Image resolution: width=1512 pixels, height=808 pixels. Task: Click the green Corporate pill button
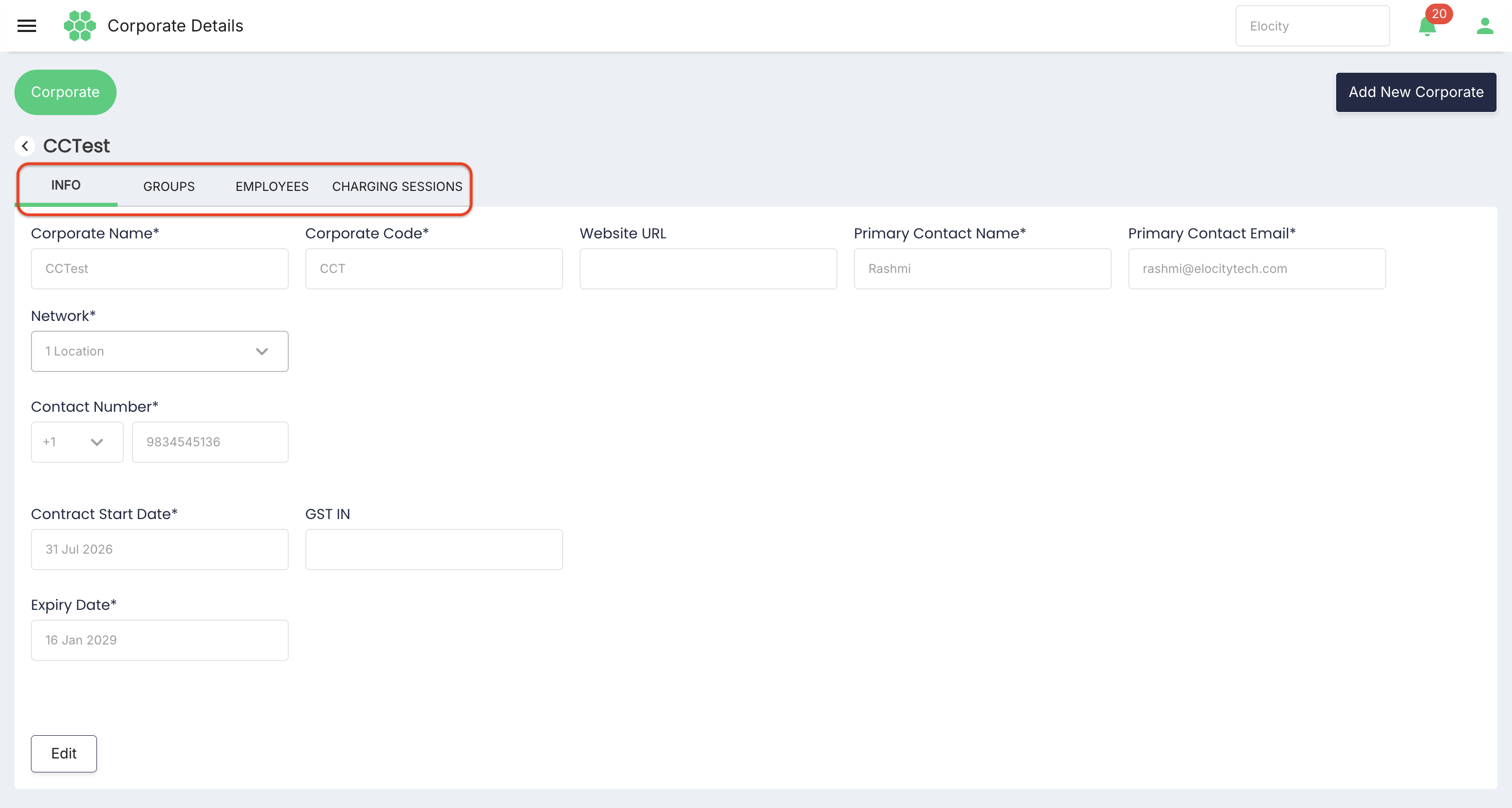[x=65, y=92]
